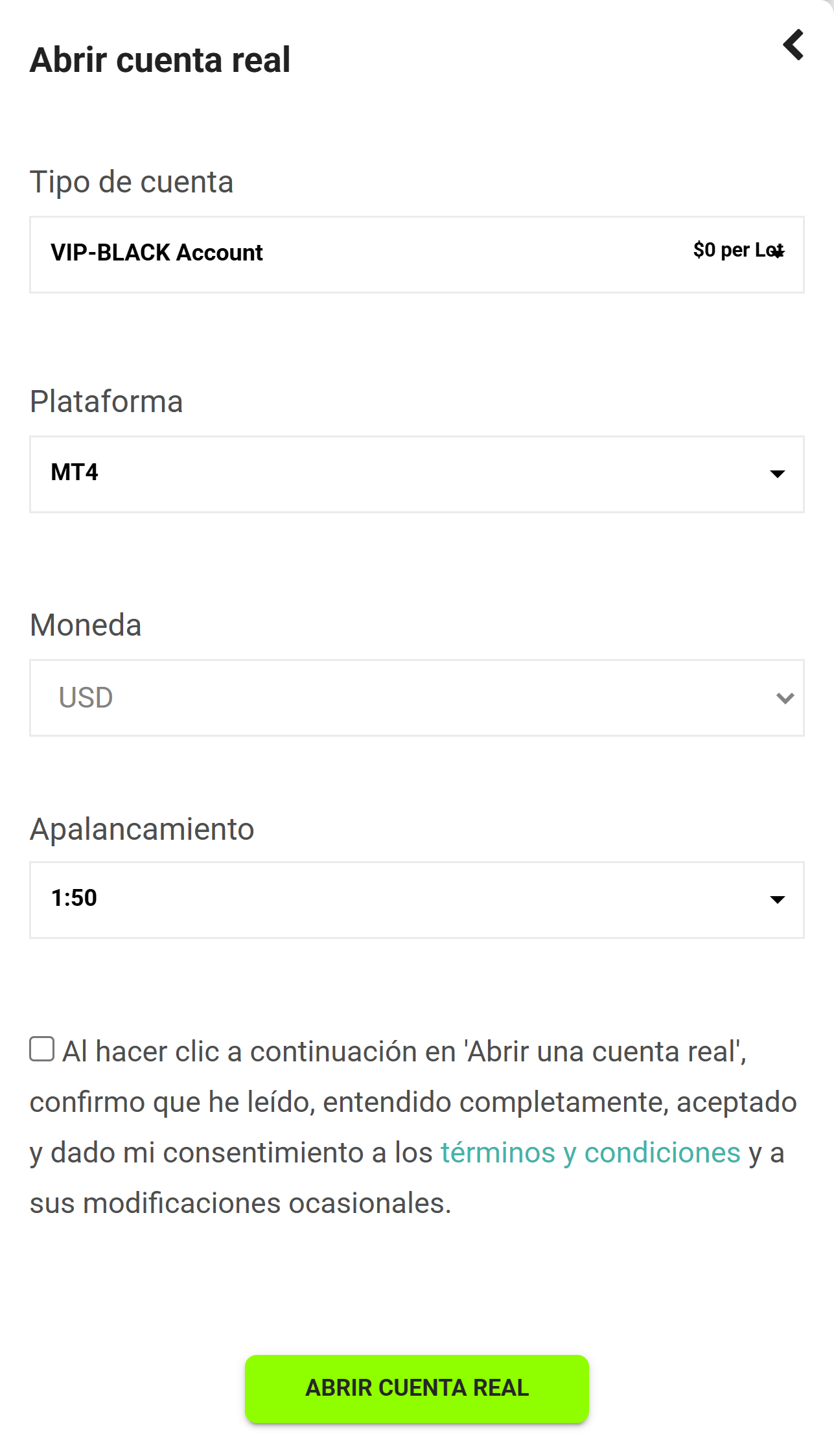The width and height of the screenshot is (834, 1456).
Task: Click the 'Moneda' field label
Action: pyautogui.click(x=86, y=625)
